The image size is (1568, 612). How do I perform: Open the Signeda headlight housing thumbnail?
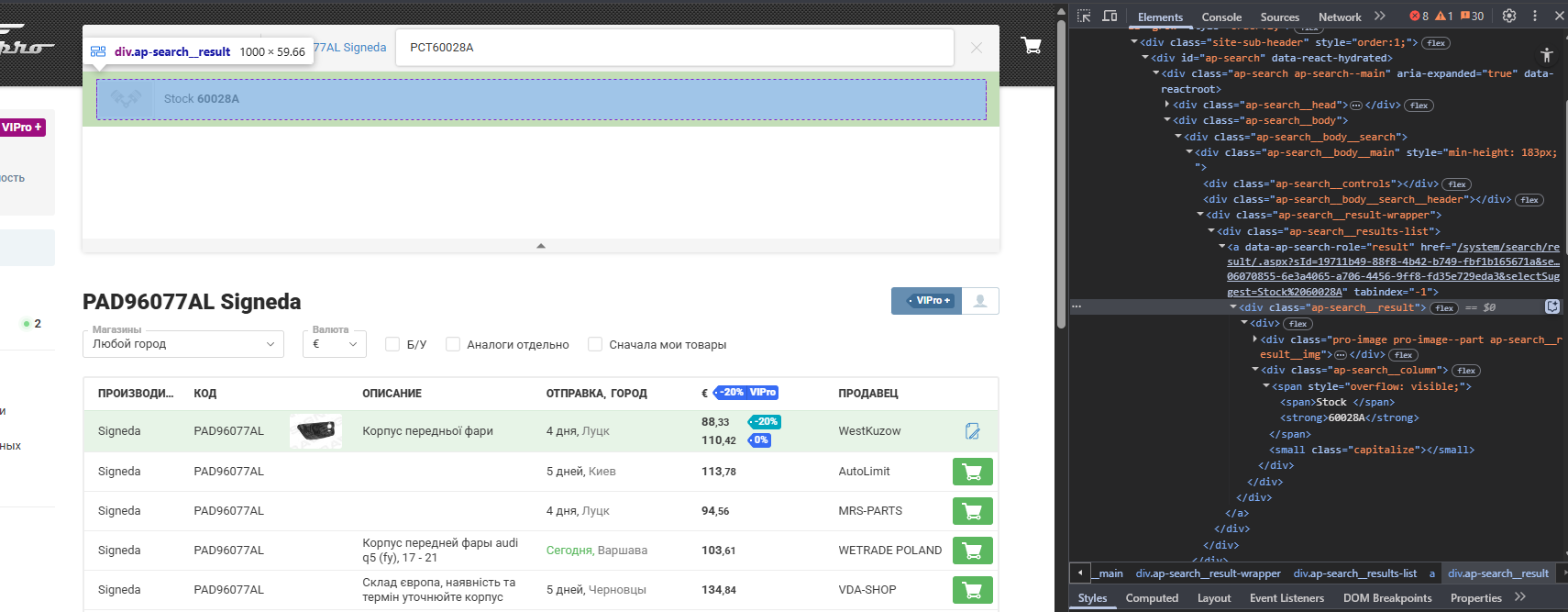pos(316,430)
